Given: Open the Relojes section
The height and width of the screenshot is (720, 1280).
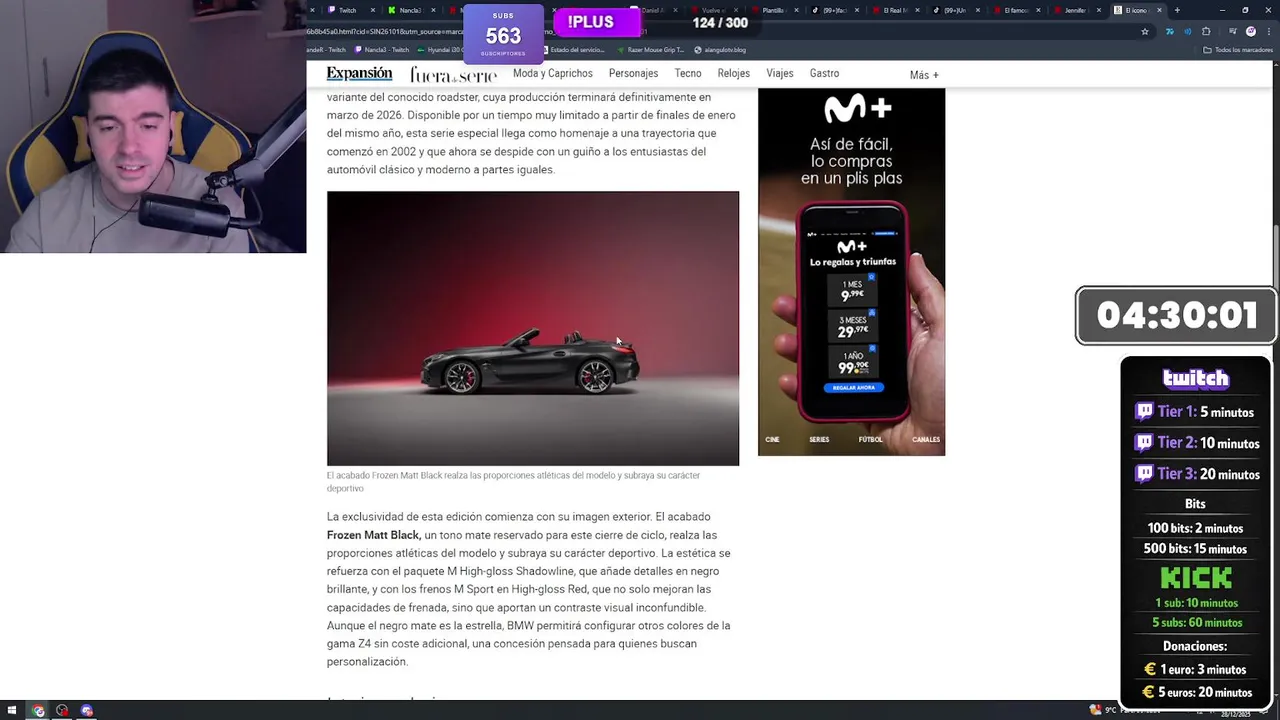Looking at the screenshot, I should tap(733, 73).
